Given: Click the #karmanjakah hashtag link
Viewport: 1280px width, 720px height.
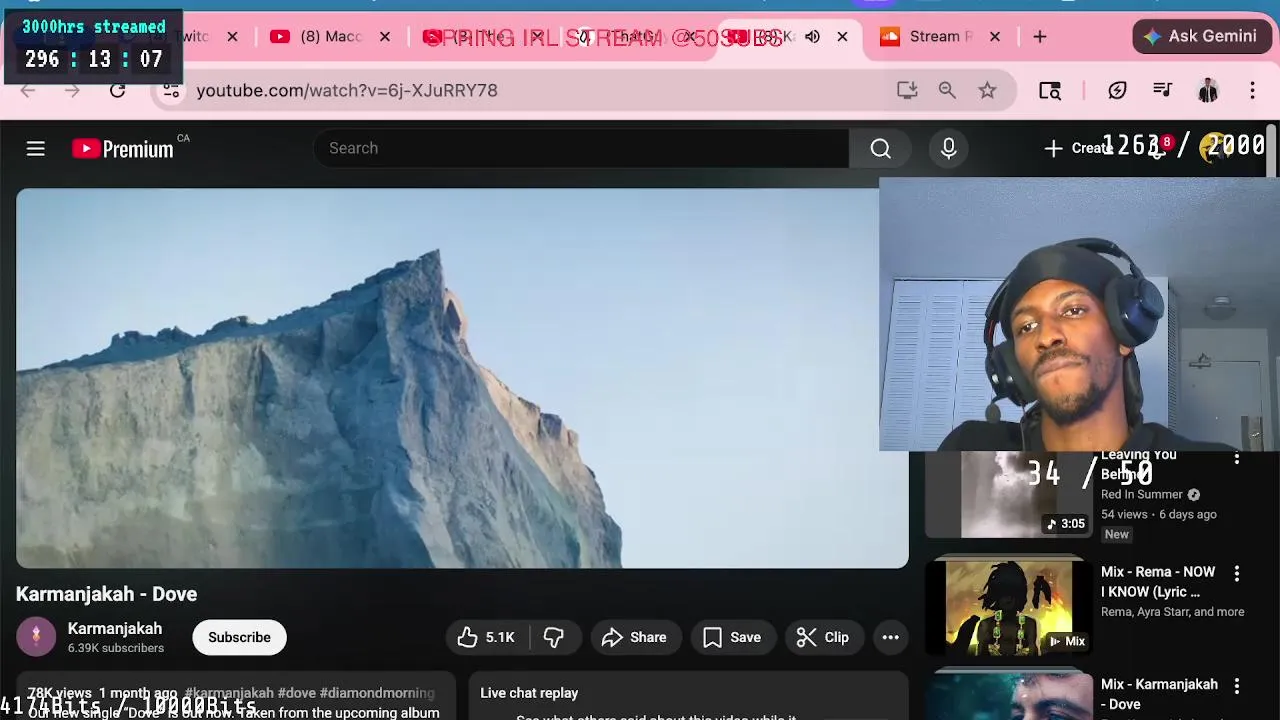Looking at the screenshot, I should [x=229, y=693].
